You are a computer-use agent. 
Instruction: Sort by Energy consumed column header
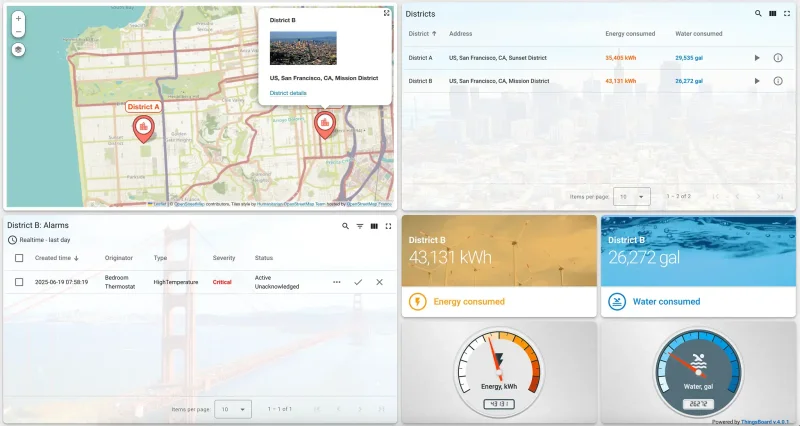(x=630, y=34)
